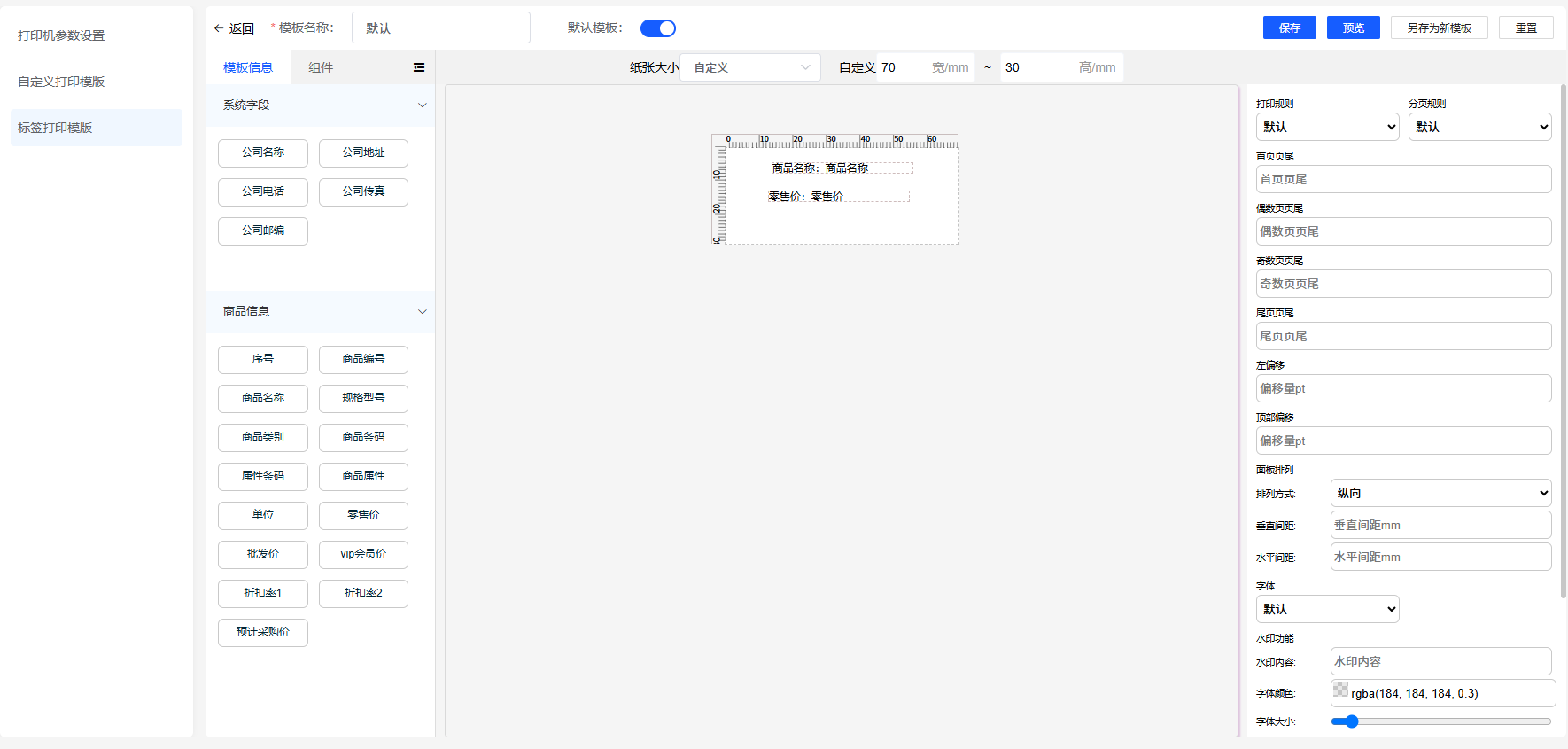Open the 打印规则 dropdown
The image size is (1568, 749).
click(1327, 127)
